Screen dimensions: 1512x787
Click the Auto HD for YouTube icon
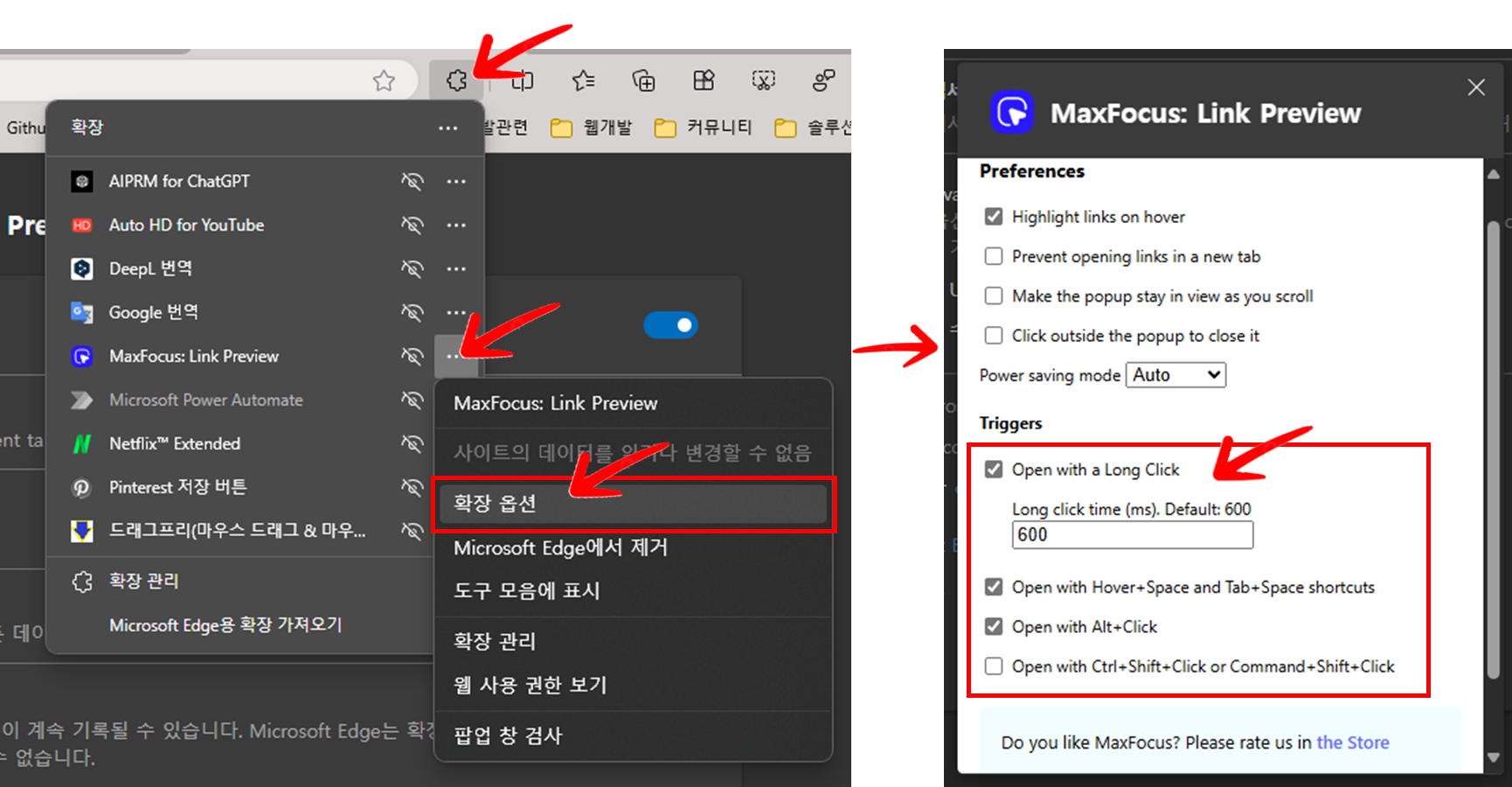point(82,225)
